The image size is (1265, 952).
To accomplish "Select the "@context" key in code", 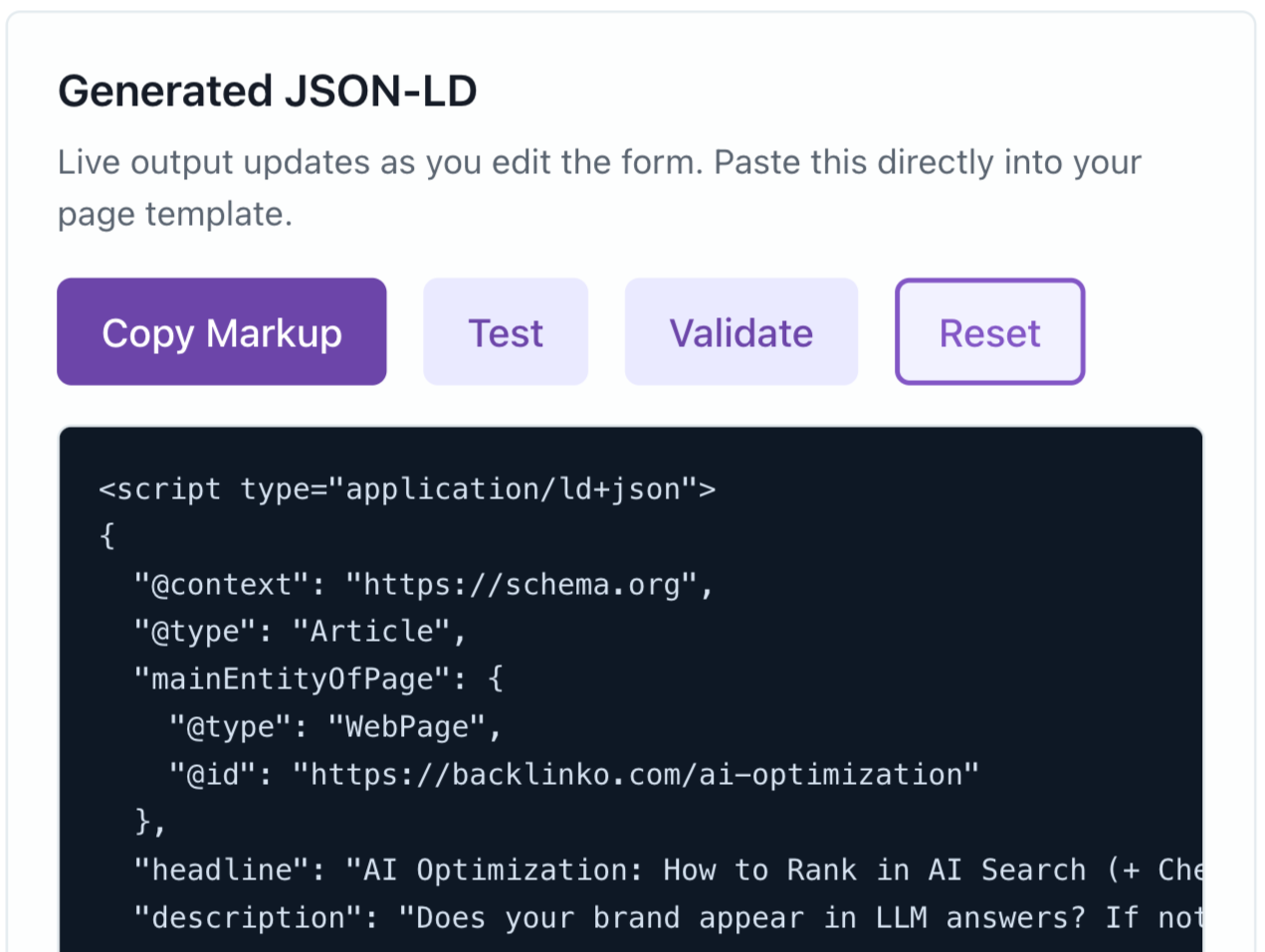I will [221, 584].
